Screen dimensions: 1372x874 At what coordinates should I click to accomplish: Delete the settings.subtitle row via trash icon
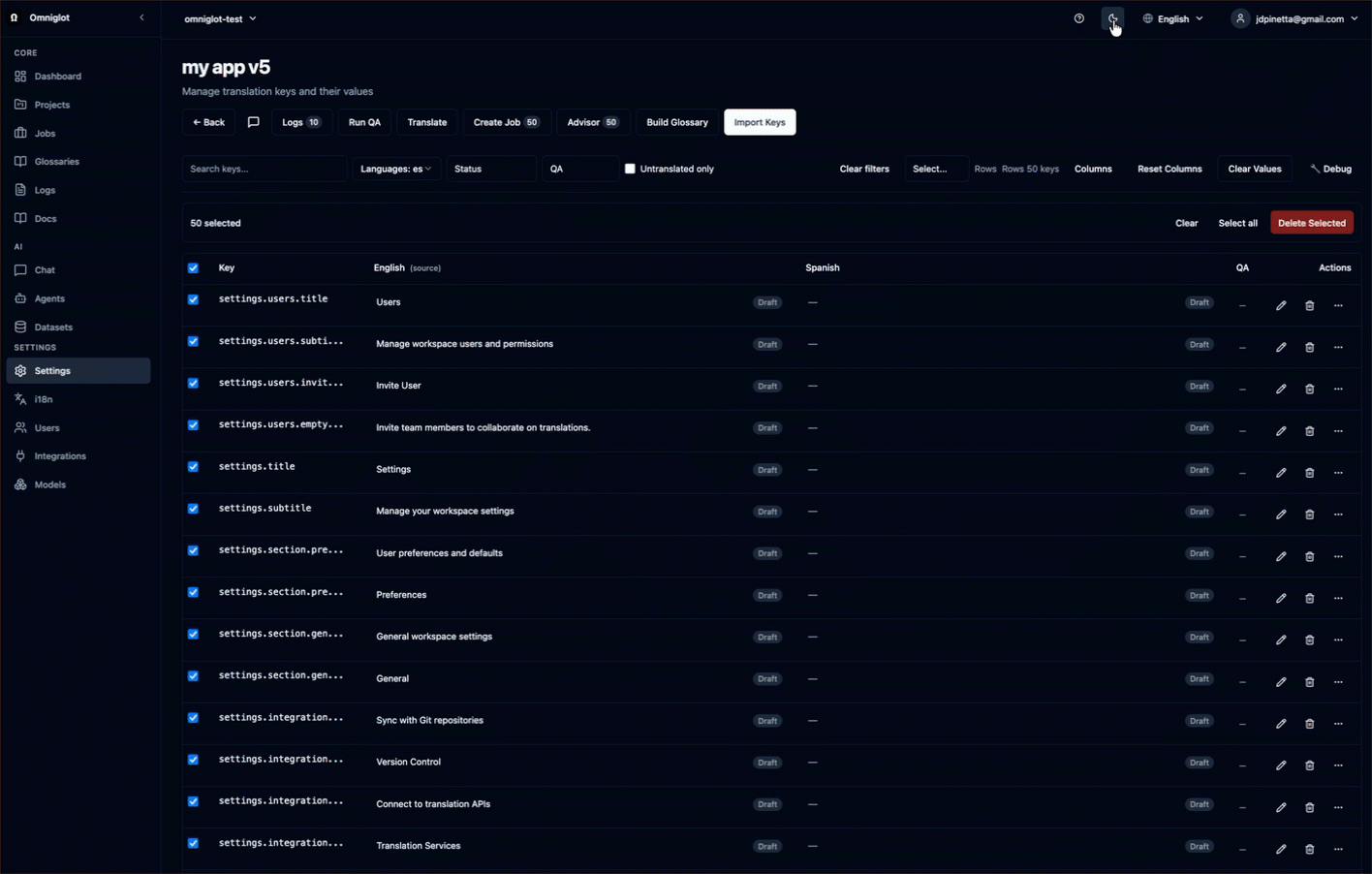(1309, 515)
